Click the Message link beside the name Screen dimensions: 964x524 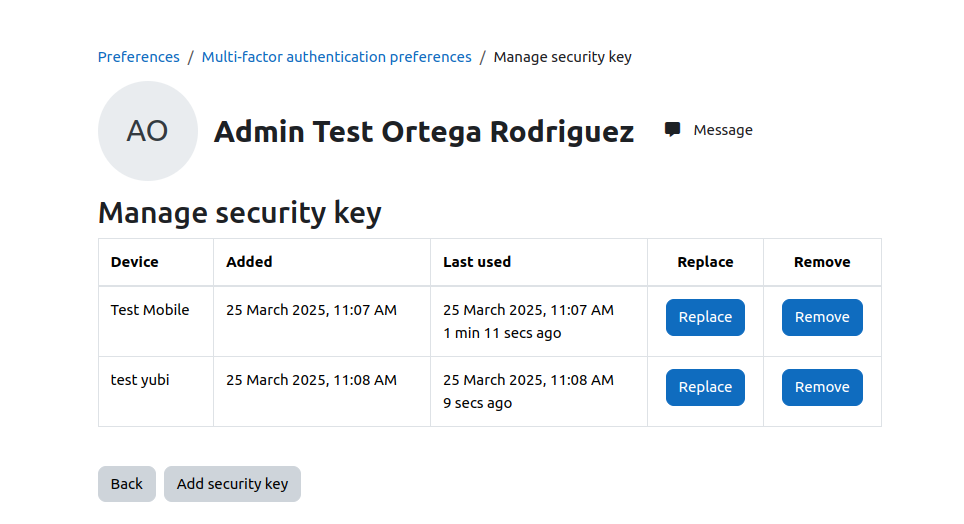coord(722,130)
